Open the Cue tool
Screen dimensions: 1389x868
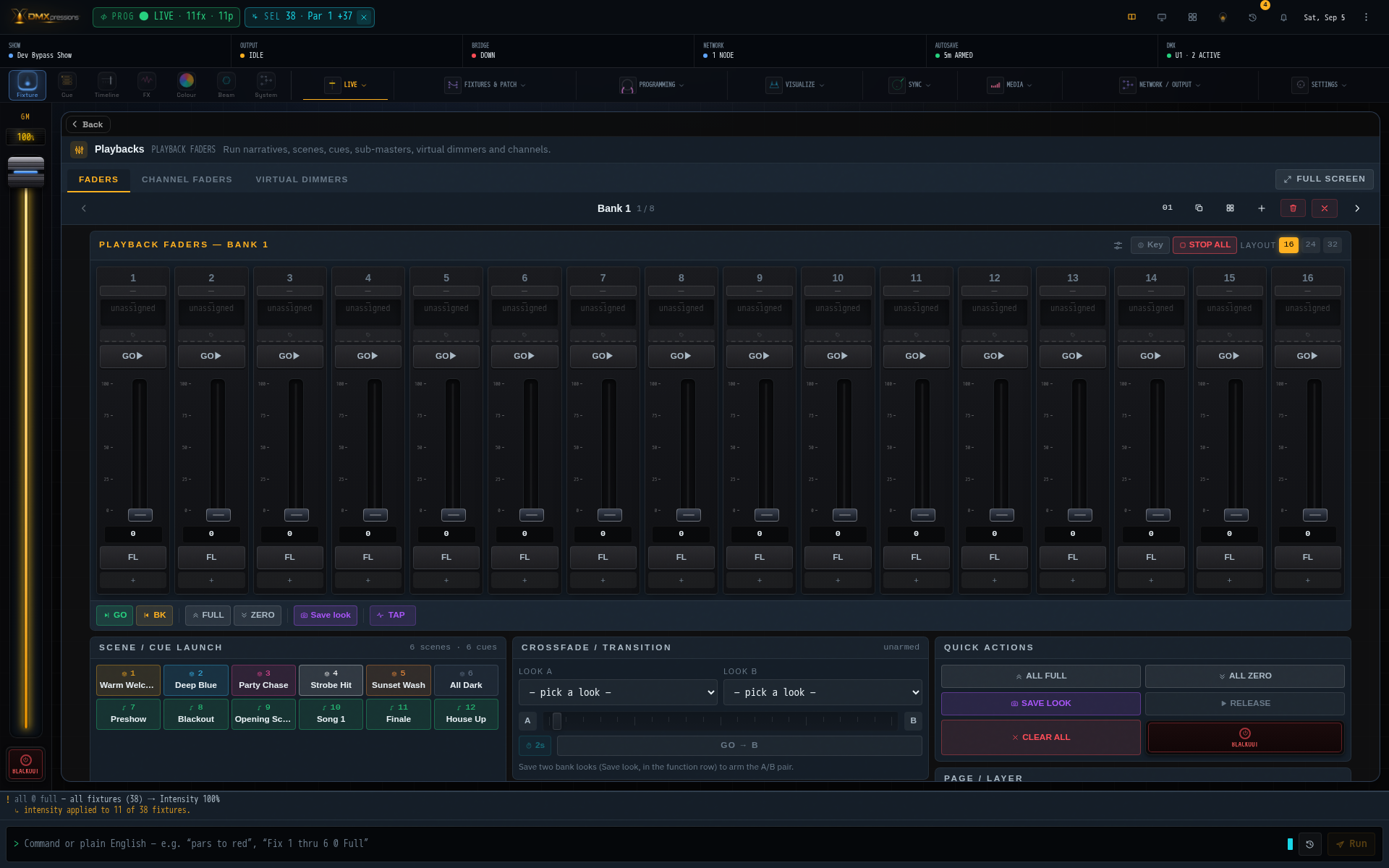[67, 85]
